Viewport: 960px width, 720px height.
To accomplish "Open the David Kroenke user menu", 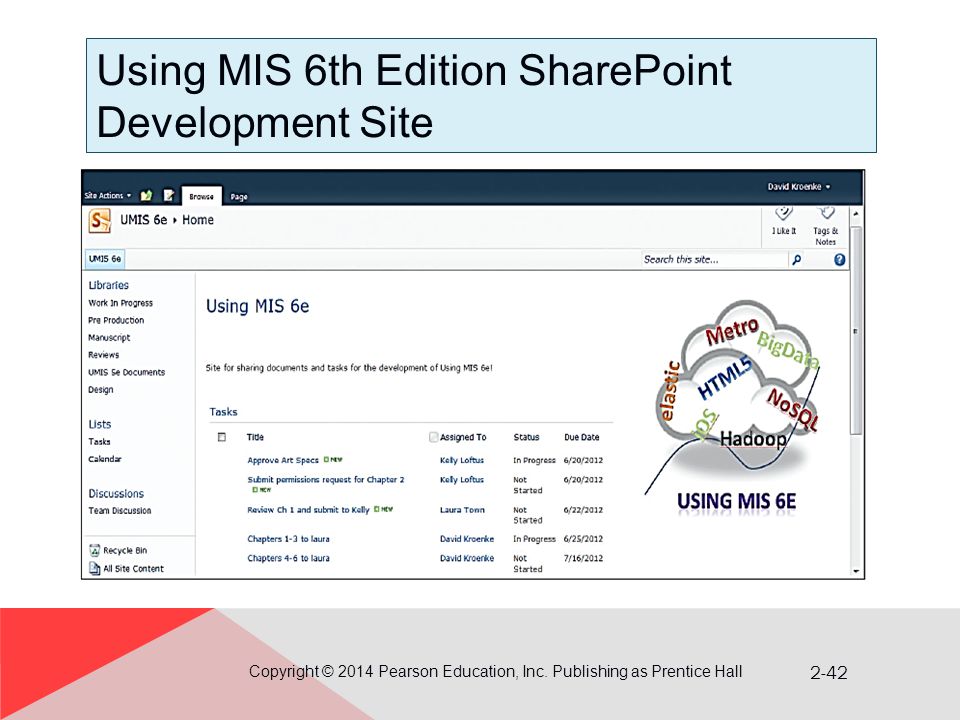I will [798, 187].
